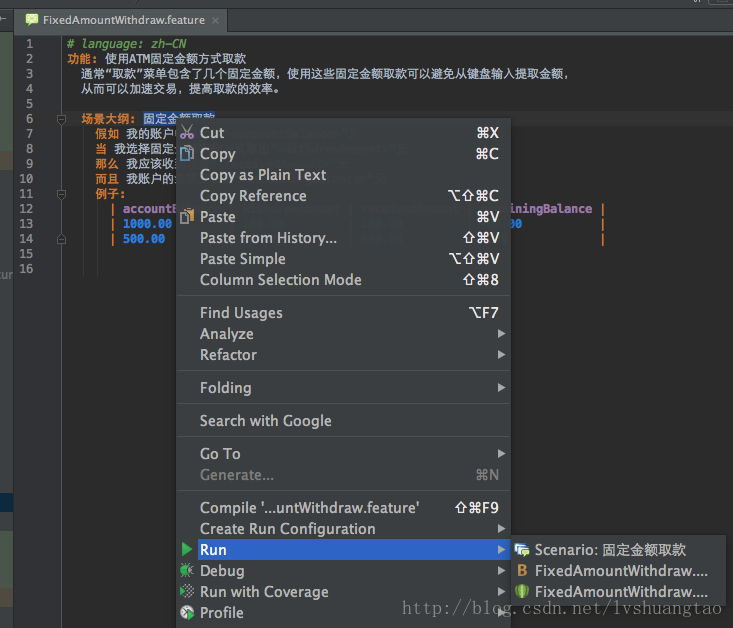Open the Folding submenu
The image size is (733, 628).
coord(344,388)
